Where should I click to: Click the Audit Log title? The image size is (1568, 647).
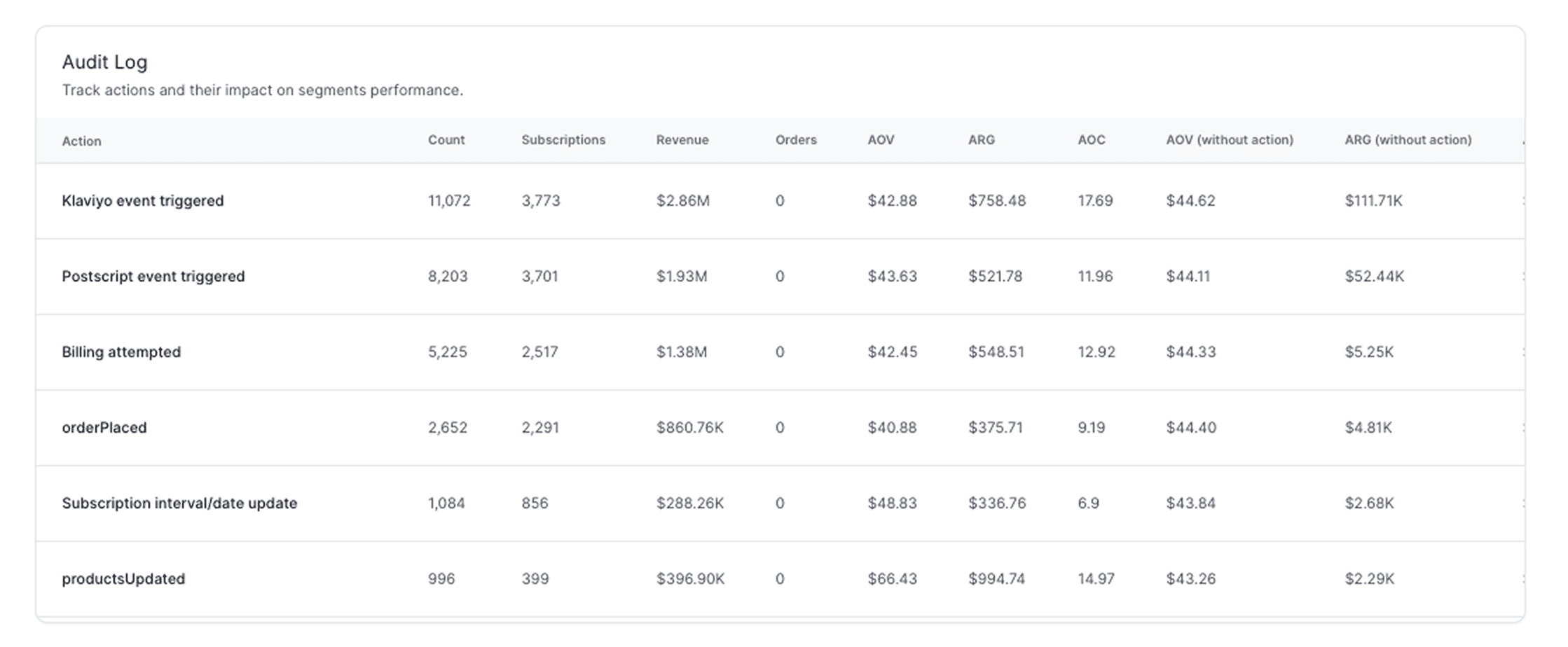click(x=104, y=62)
